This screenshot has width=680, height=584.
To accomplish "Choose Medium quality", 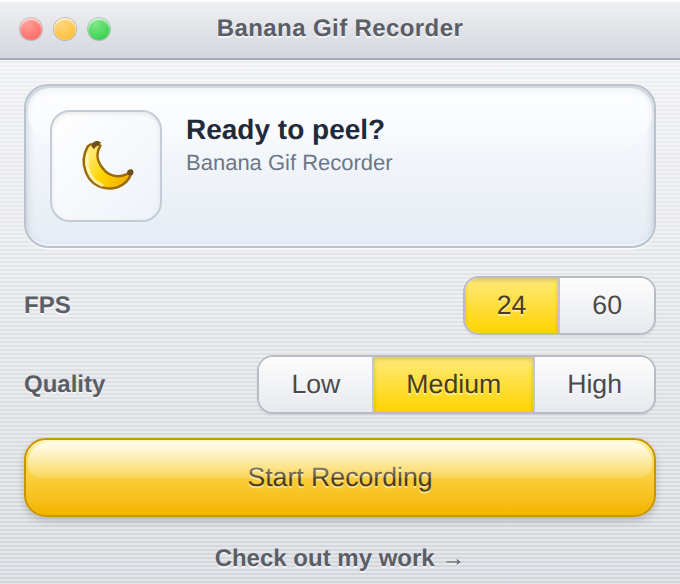I will [454, 384].
